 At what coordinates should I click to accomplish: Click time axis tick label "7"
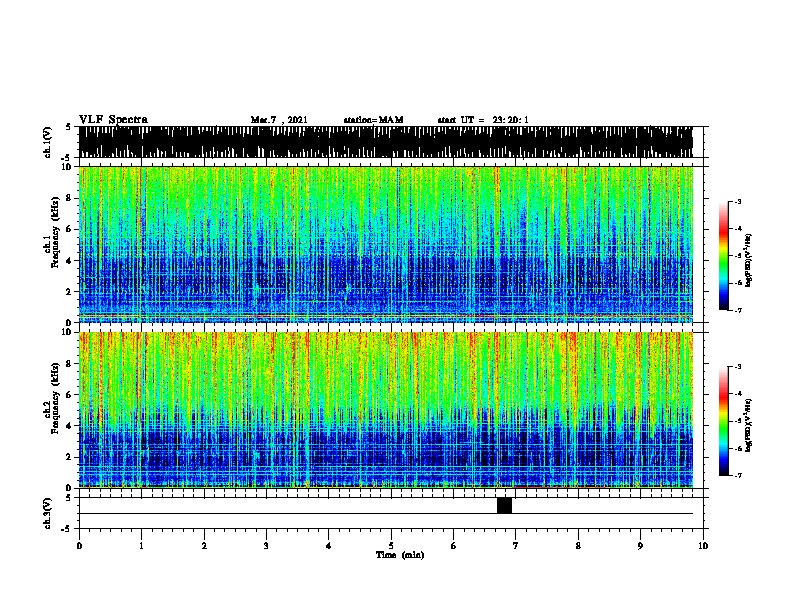pyautogui.click(x=516, y=545)
